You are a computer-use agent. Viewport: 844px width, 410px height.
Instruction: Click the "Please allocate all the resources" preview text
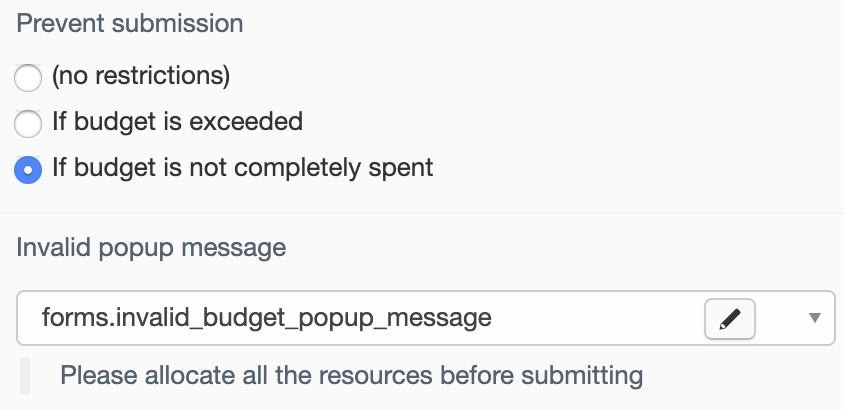[351, 375]
